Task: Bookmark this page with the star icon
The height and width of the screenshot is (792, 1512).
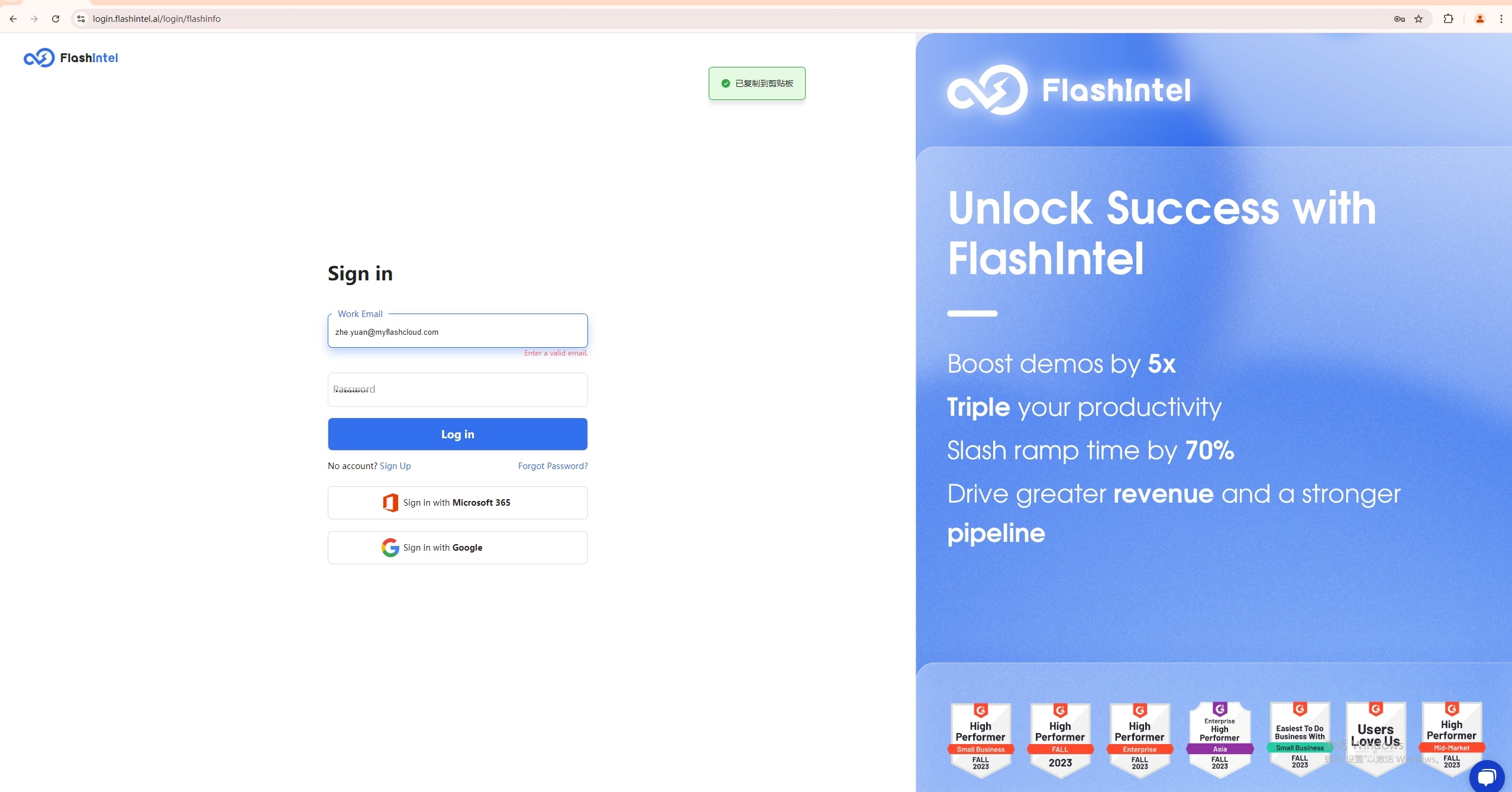Action: pos(1419,19)
